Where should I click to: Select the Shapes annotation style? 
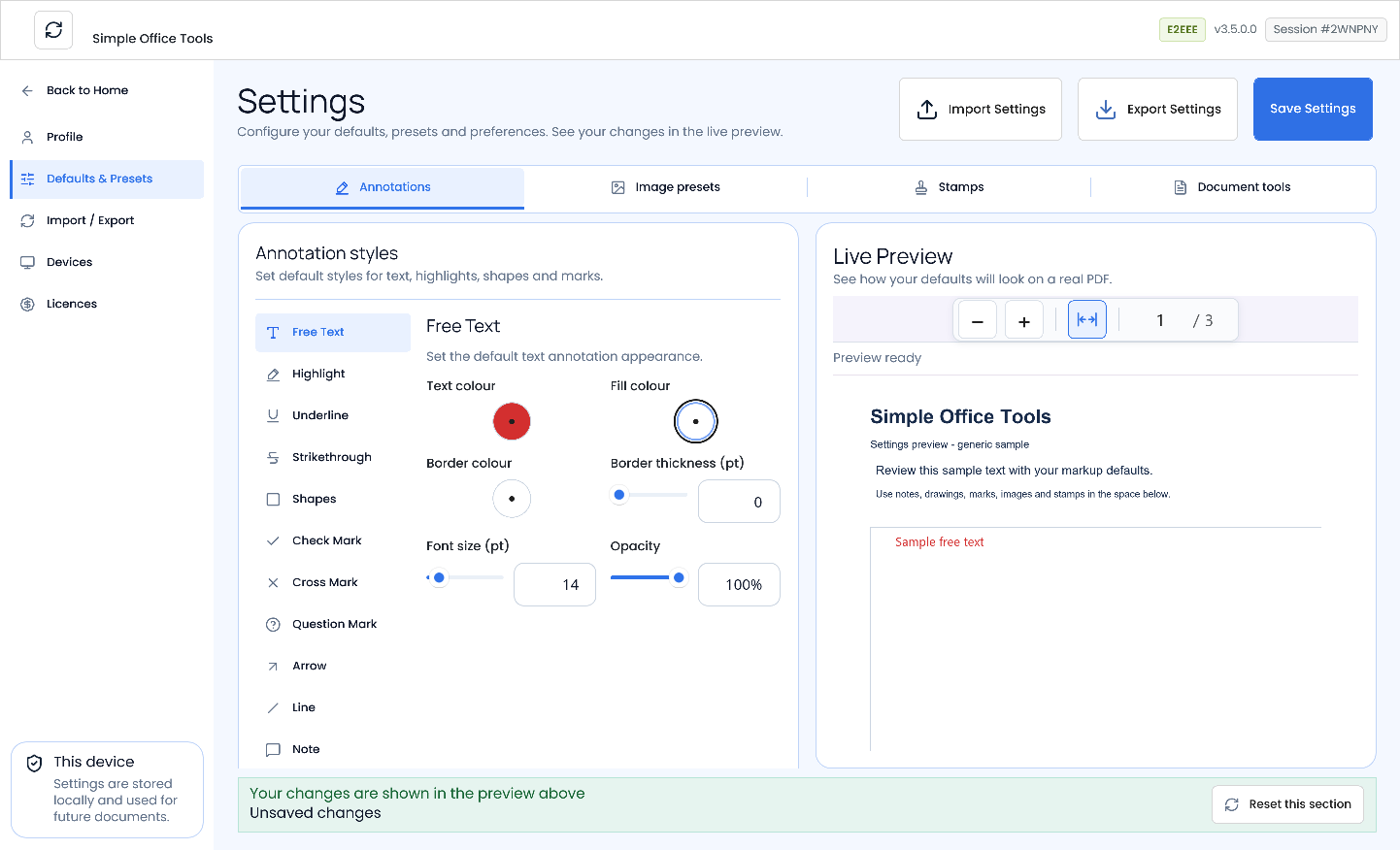[x=333, y=499]
